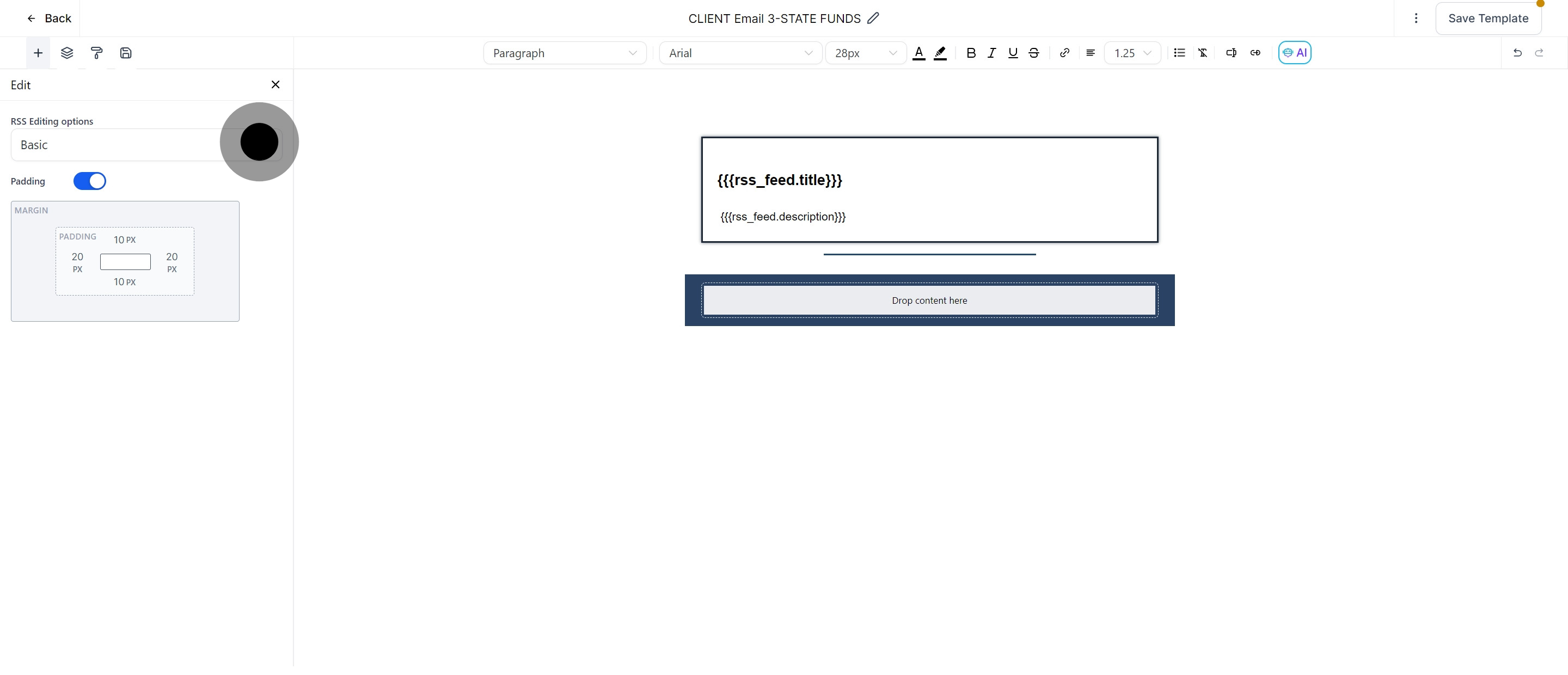
Task: Click Save Template
Action: click(x=1489, y=19)
